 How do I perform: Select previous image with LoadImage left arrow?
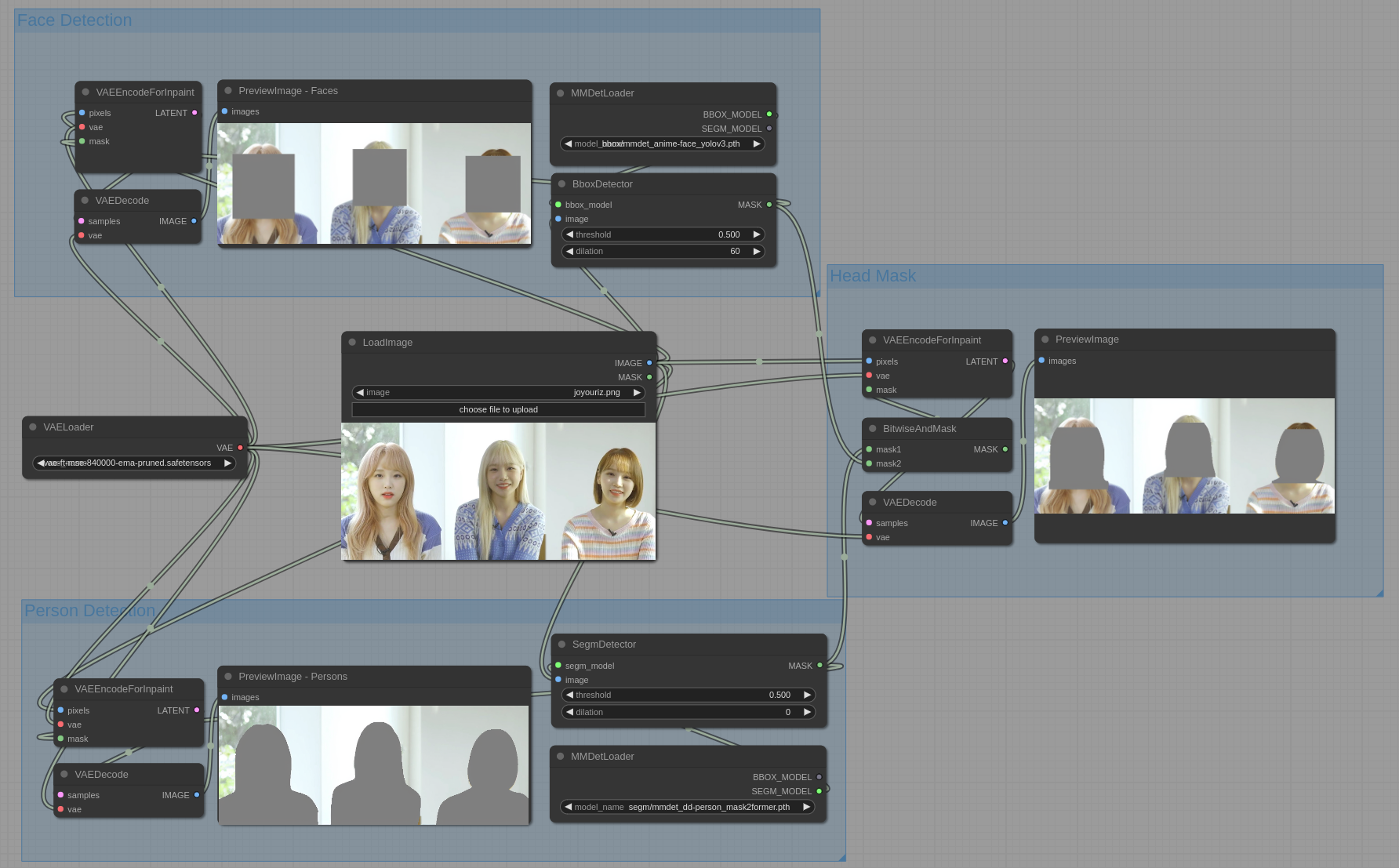pos(360,393)
